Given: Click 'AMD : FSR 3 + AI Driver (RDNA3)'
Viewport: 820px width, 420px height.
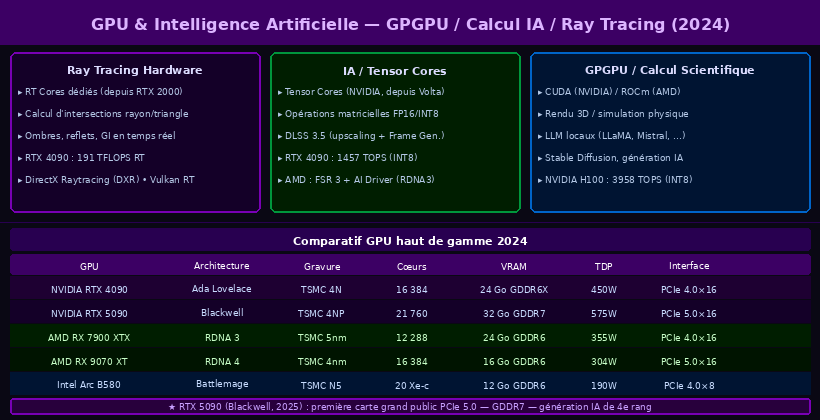Looking at the screenshot, I should (x=359, y=180).
